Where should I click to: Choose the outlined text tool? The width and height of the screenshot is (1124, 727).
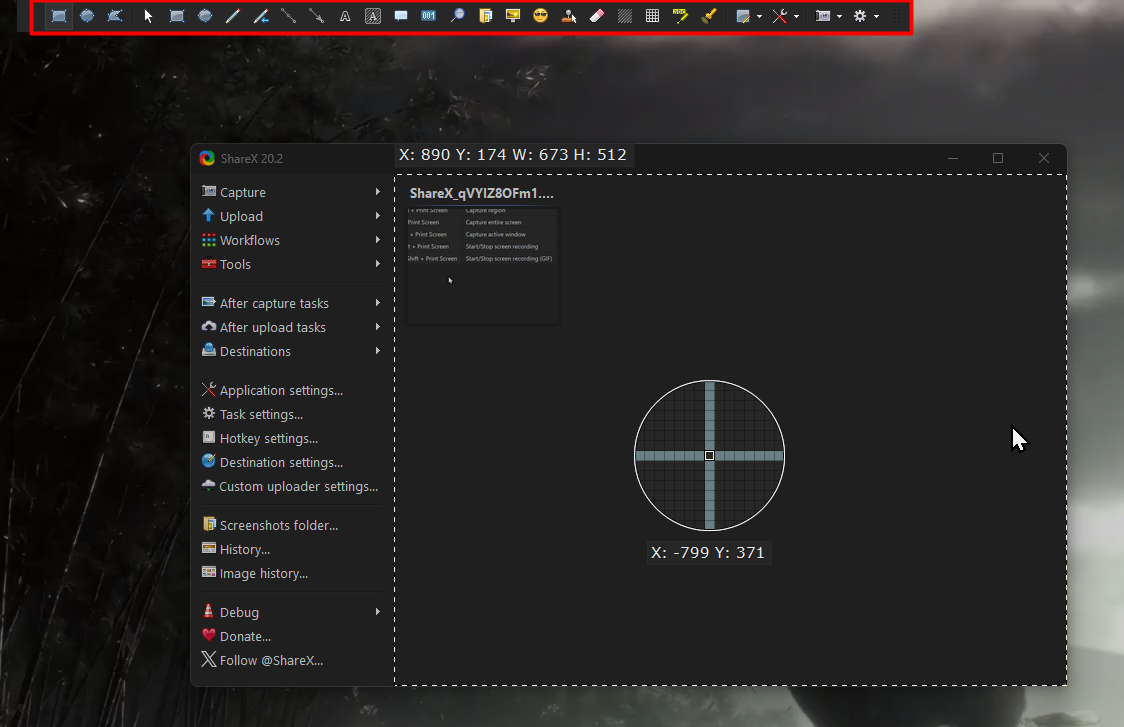[x=345, y=16]
